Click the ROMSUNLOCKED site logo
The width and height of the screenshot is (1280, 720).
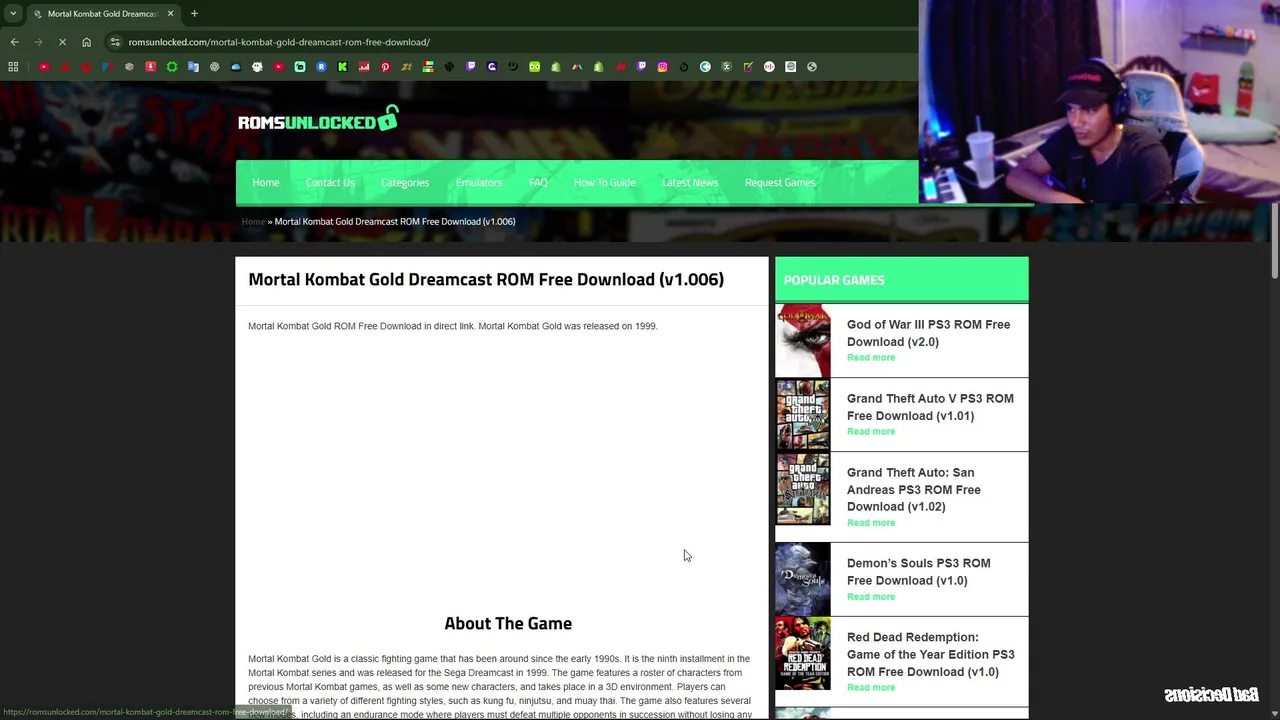pyautogui.click(x=318, y=120)
